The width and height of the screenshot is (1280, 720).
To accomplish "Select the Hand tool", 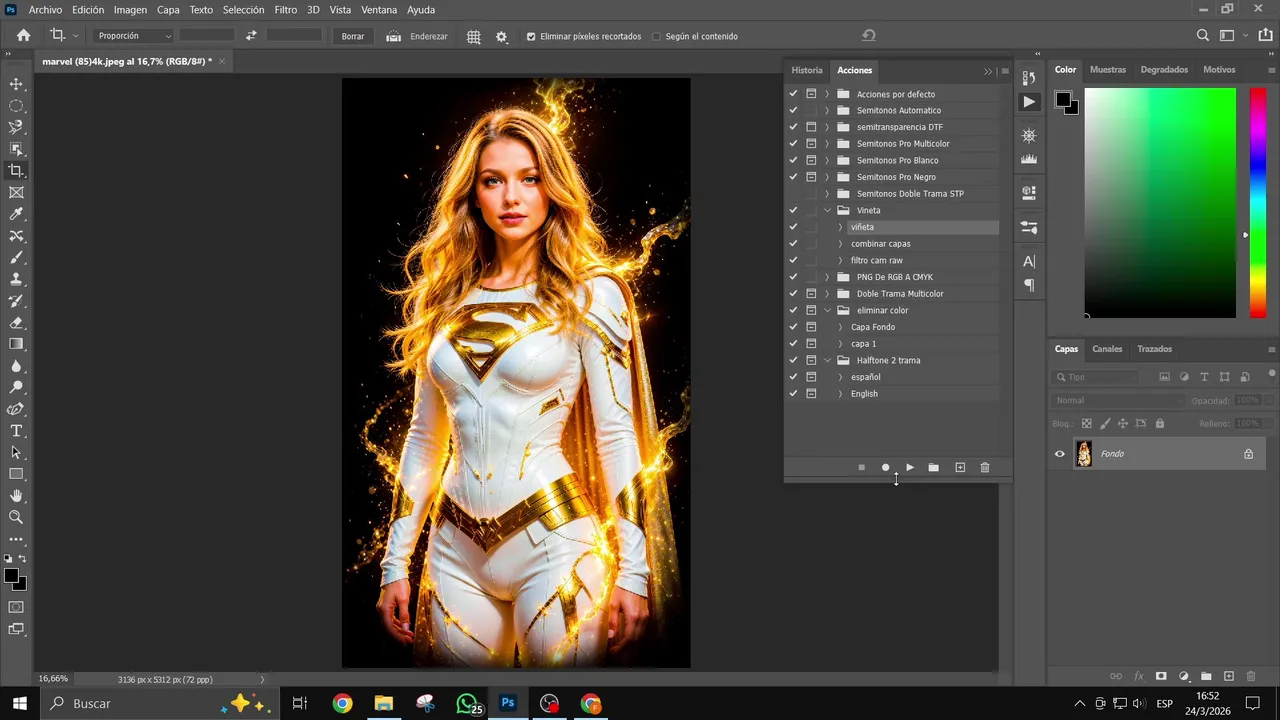I will pyautogui.click(x=16, y=496).
